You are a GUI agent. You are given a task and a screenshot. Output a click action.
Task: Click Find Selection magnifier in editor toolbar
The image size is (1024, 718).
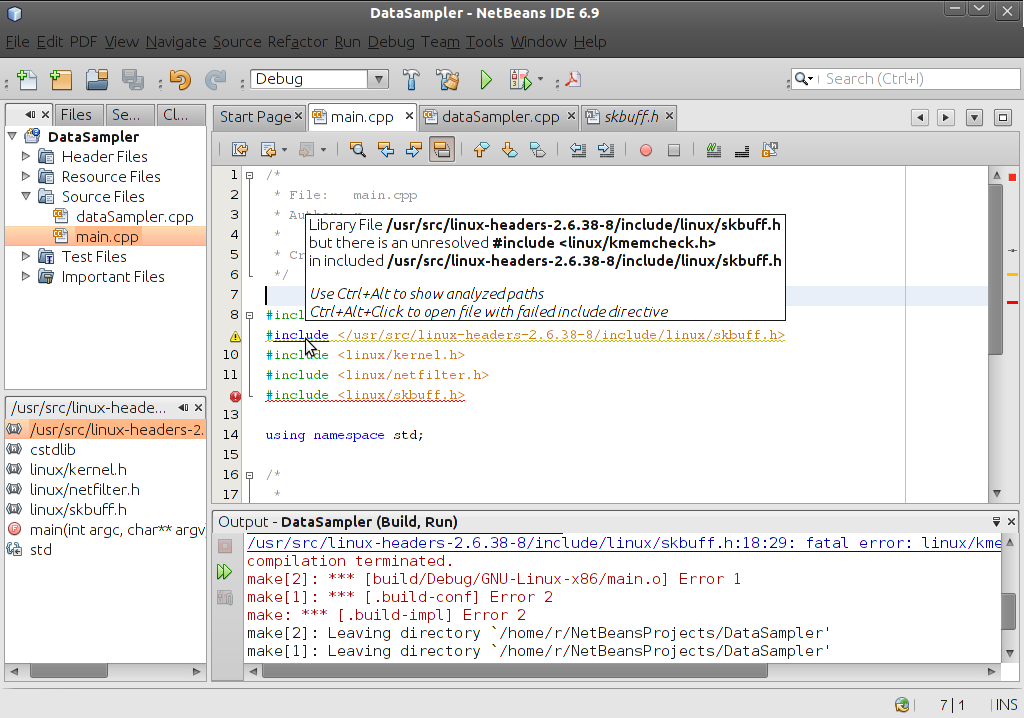click(x=357, y=150)
